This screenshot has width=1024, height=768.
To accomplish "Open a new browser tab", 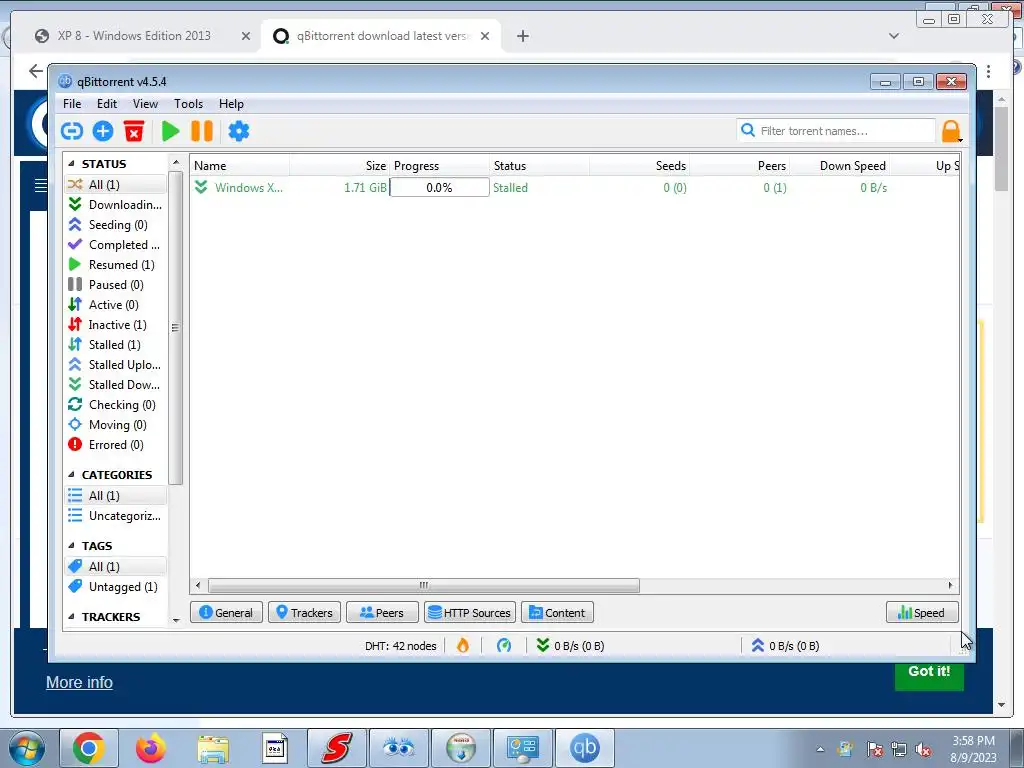I will [522, 36].
